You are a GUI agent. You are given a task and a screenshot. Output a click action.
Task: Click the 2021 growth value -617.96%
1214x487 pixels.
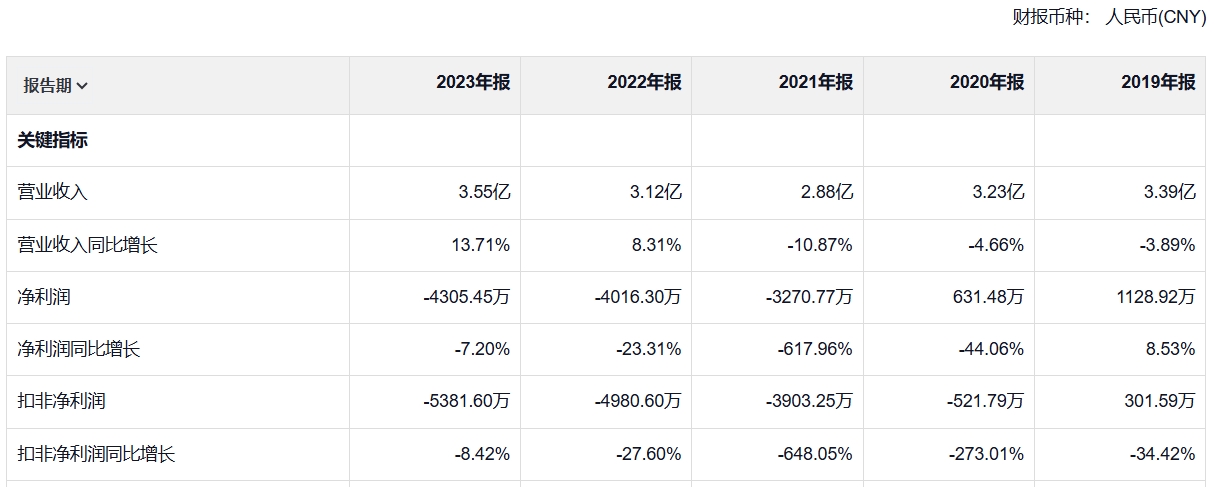coord(815,349)
